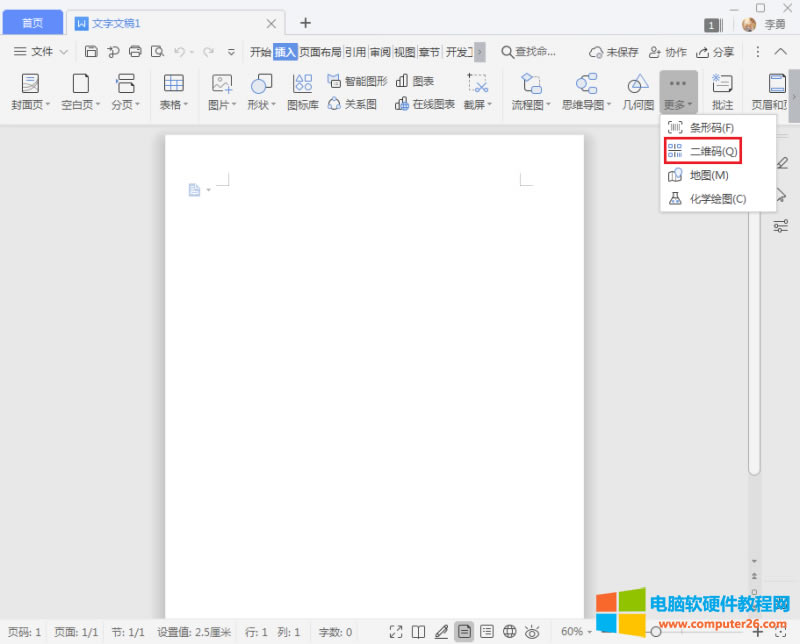Expand the 文件 file menu
The height and width of the screenshot is (644, 800).
[x=41, y=52]
